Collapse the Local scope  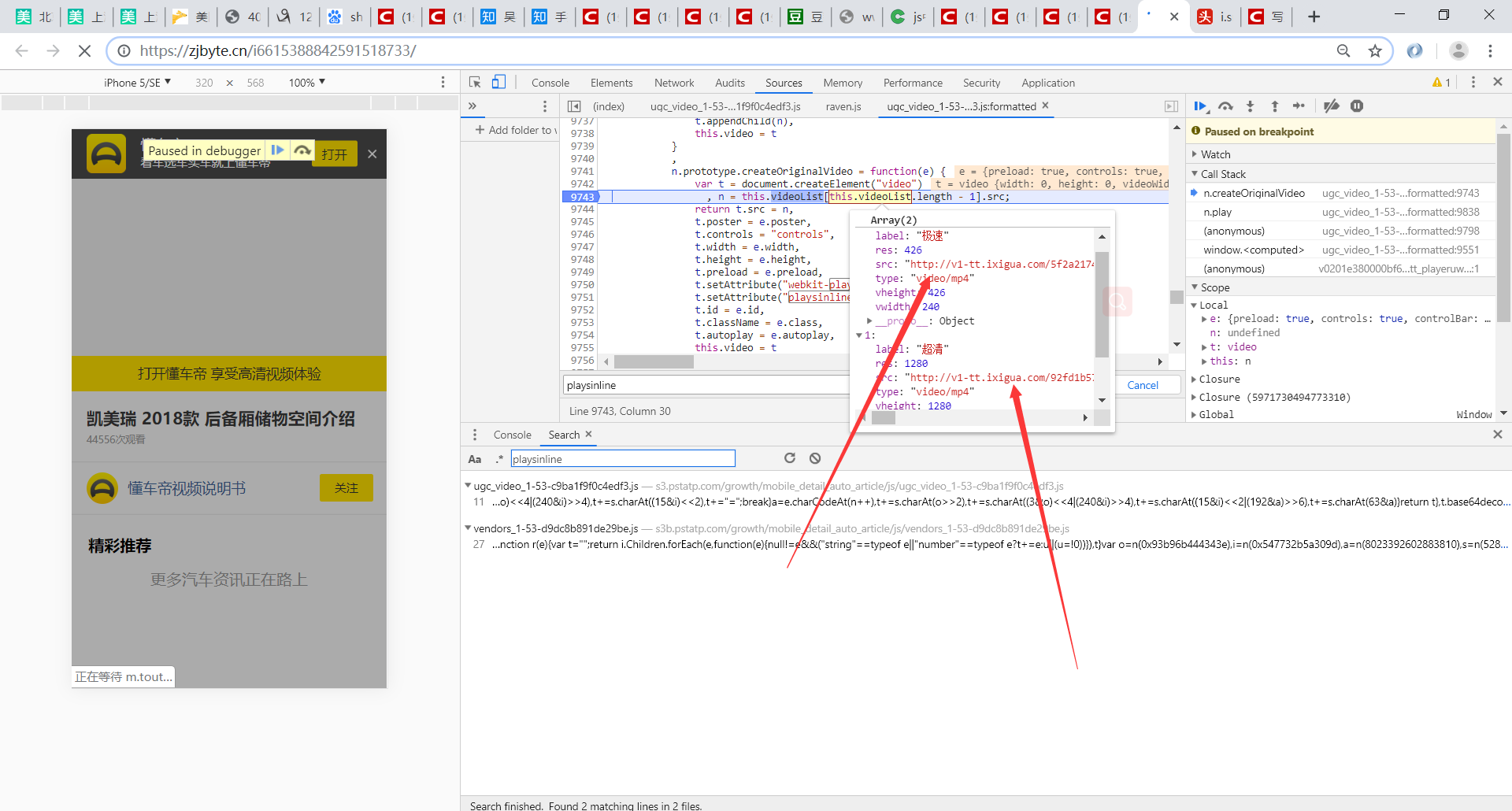(x=1213, y=305)
